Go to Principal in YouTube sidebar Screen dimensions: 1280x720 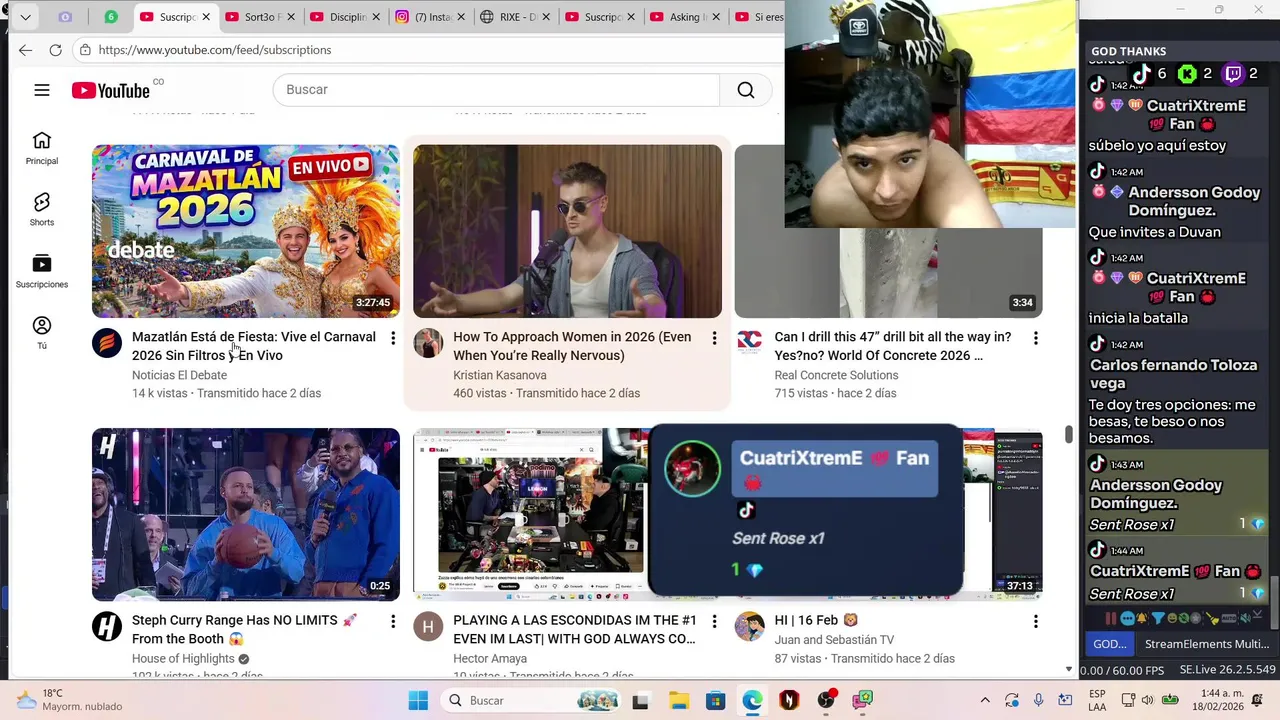pyautogui.click(x=42, y=148)
